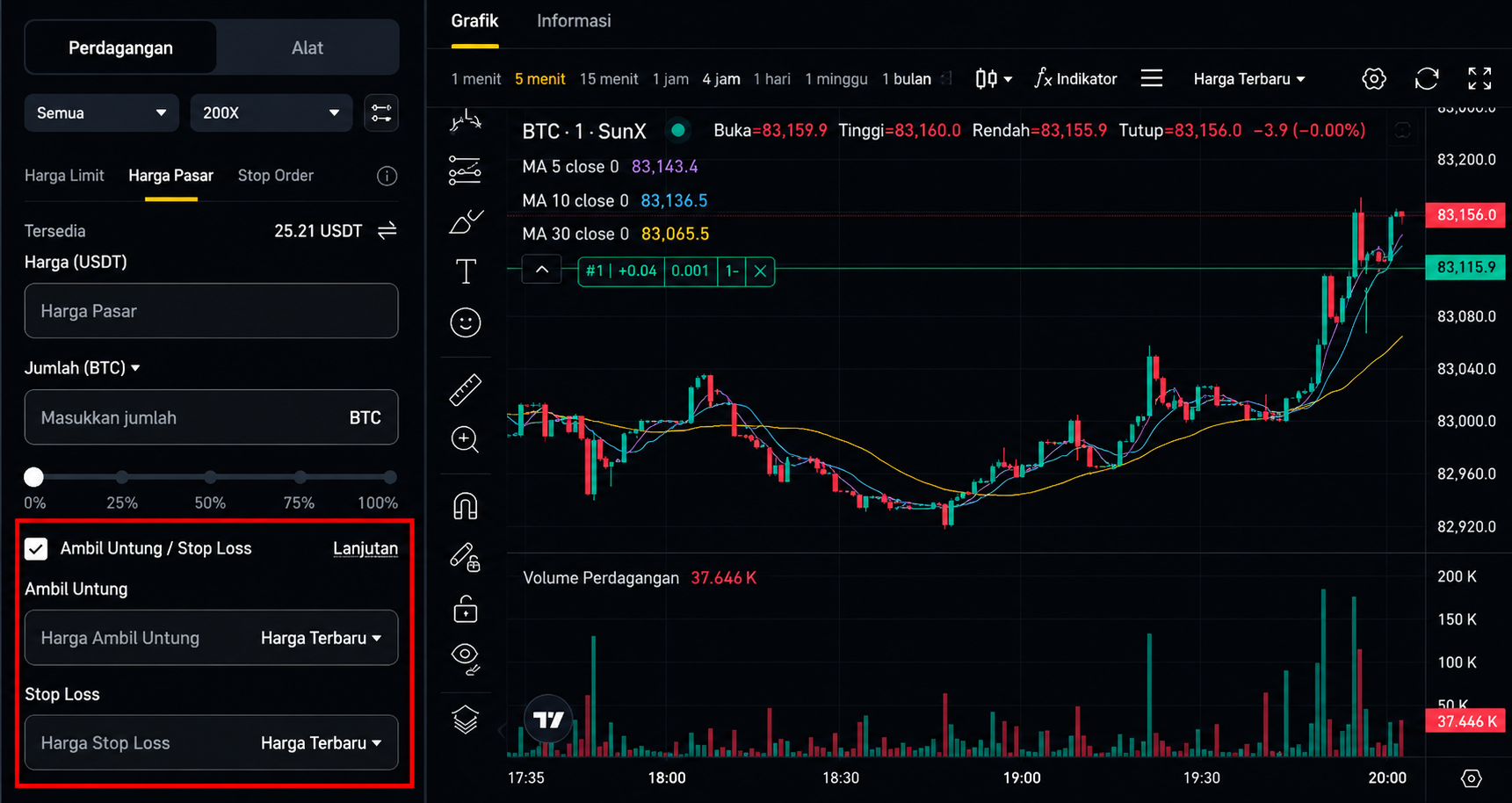Set amount slider to 100%
Image resolution: width=1512 pixels, height=803 pixels.
point(389,477)
